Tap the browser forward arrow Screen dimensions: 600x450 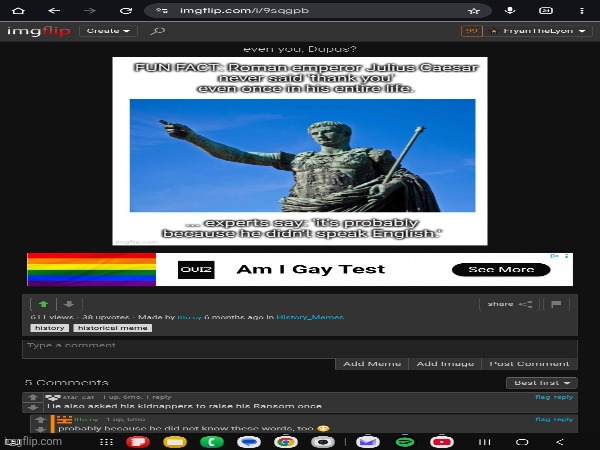90,11
